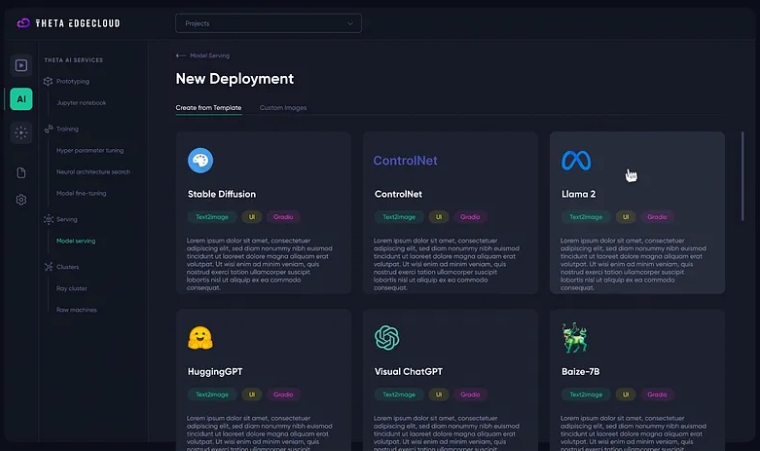The height and width of the screenshot is (451, 760).
Task: Open the Training section
Action: [x=67, y=129]
